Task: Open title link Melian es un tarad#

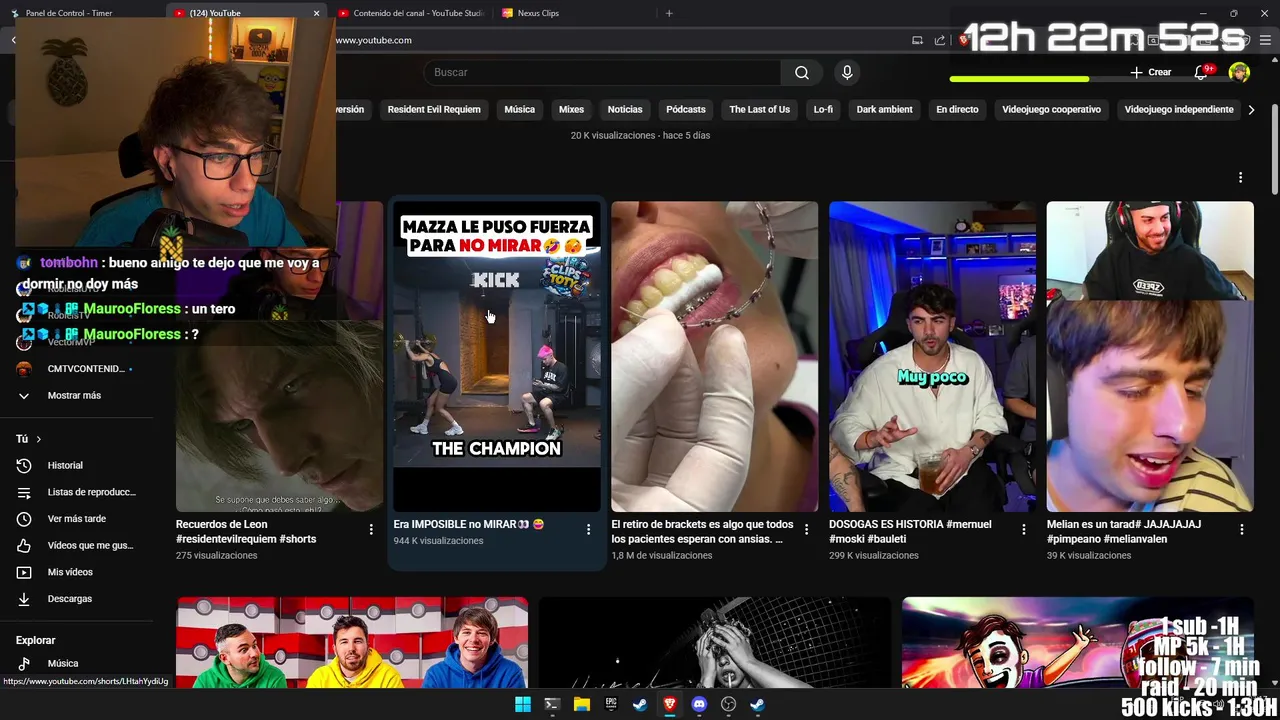Action: point(1124,531)
